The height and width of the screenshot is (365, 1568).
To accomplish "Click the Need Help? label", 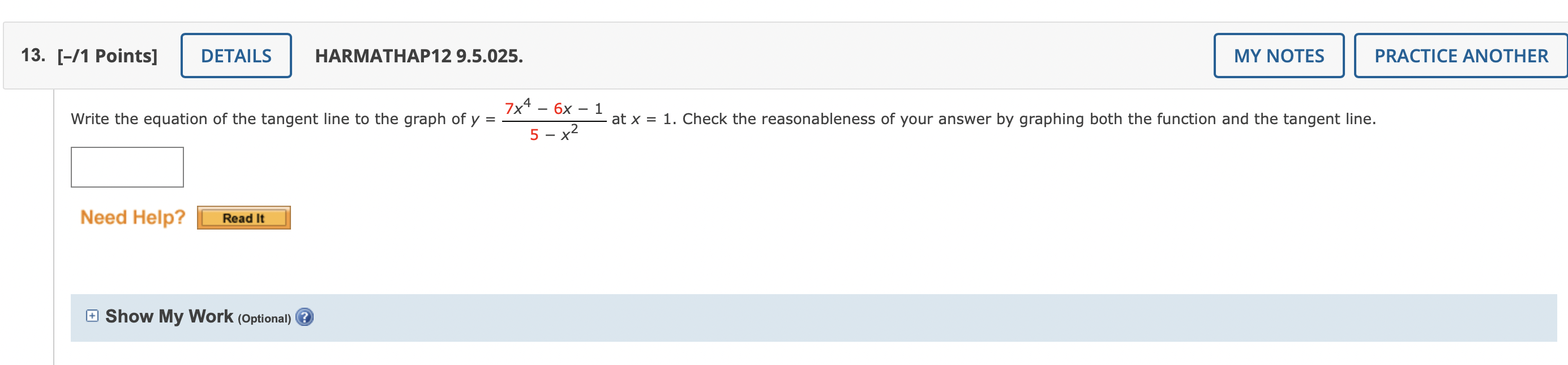I will 132,218.
